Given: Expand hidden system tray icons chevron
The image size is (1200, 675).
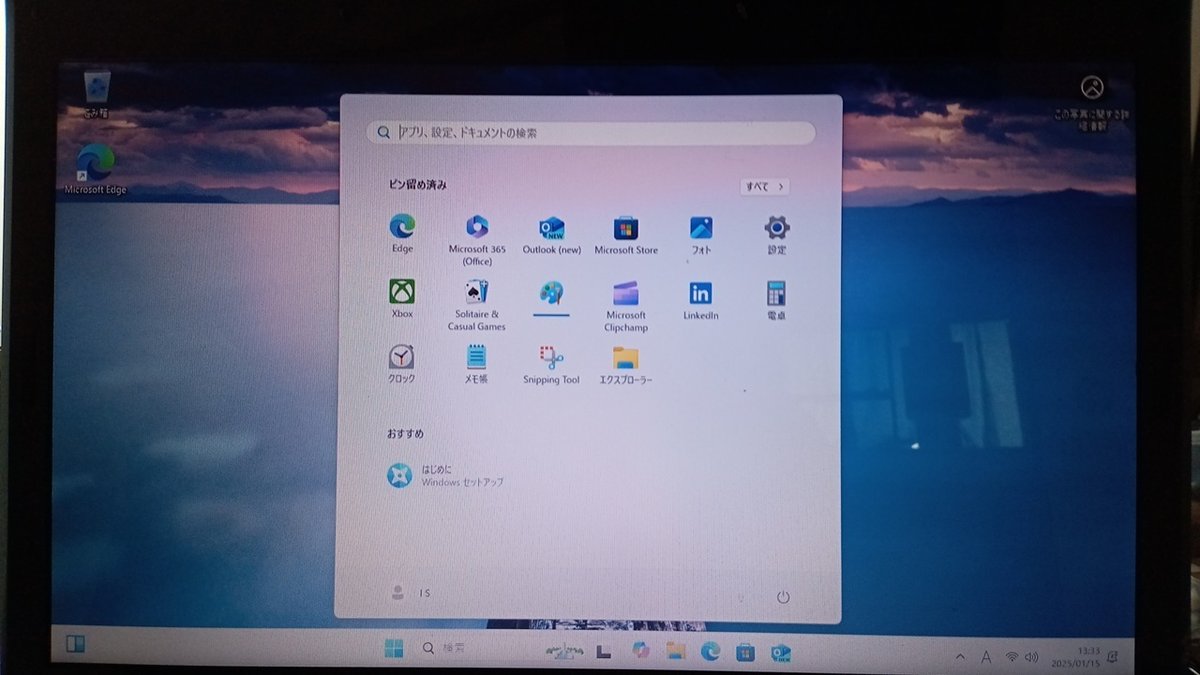Looking at the screenshot, I should [x=961, y=657].
